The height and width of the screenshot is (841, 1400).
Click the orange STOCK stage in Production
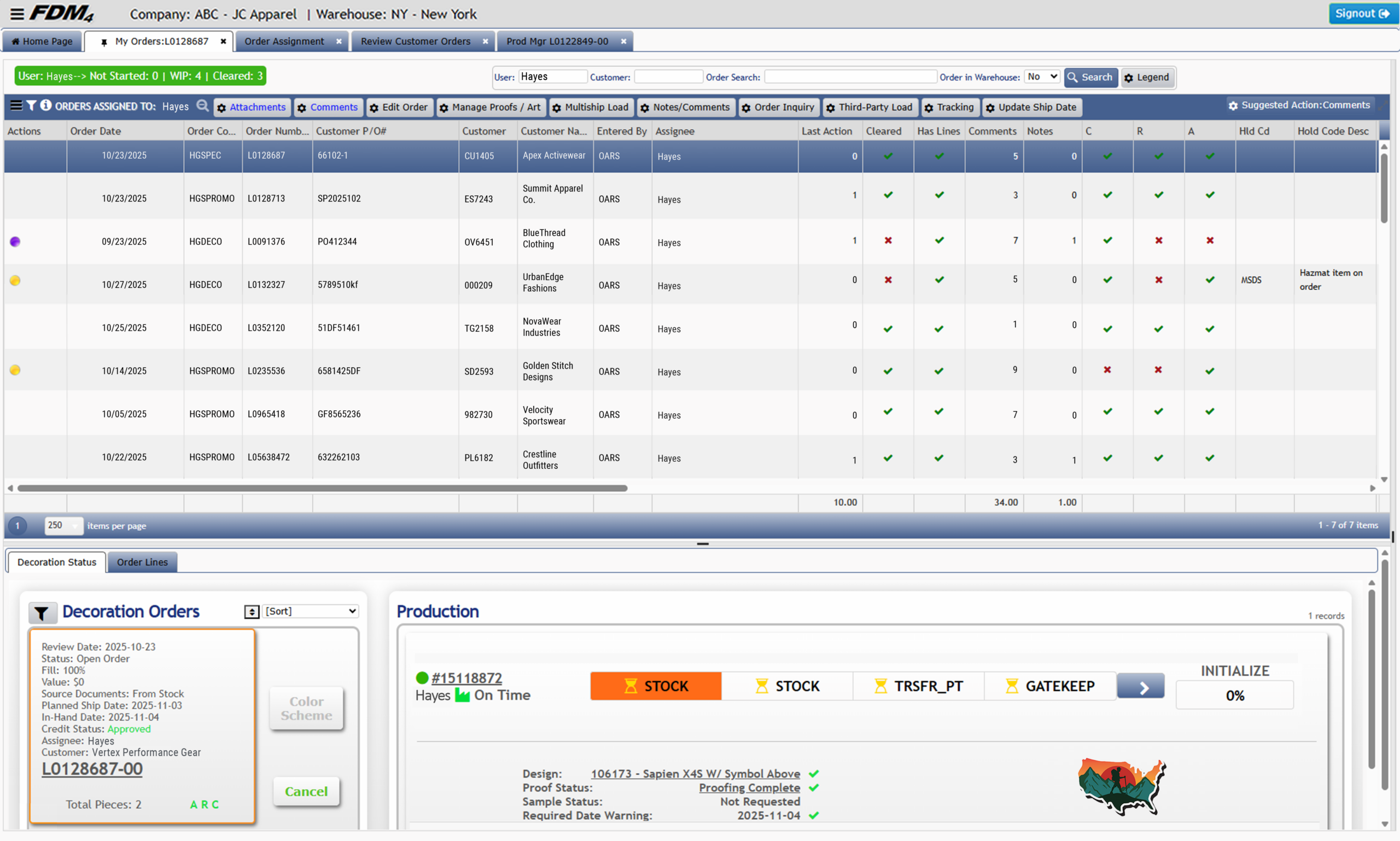click(x=656, y=686)
